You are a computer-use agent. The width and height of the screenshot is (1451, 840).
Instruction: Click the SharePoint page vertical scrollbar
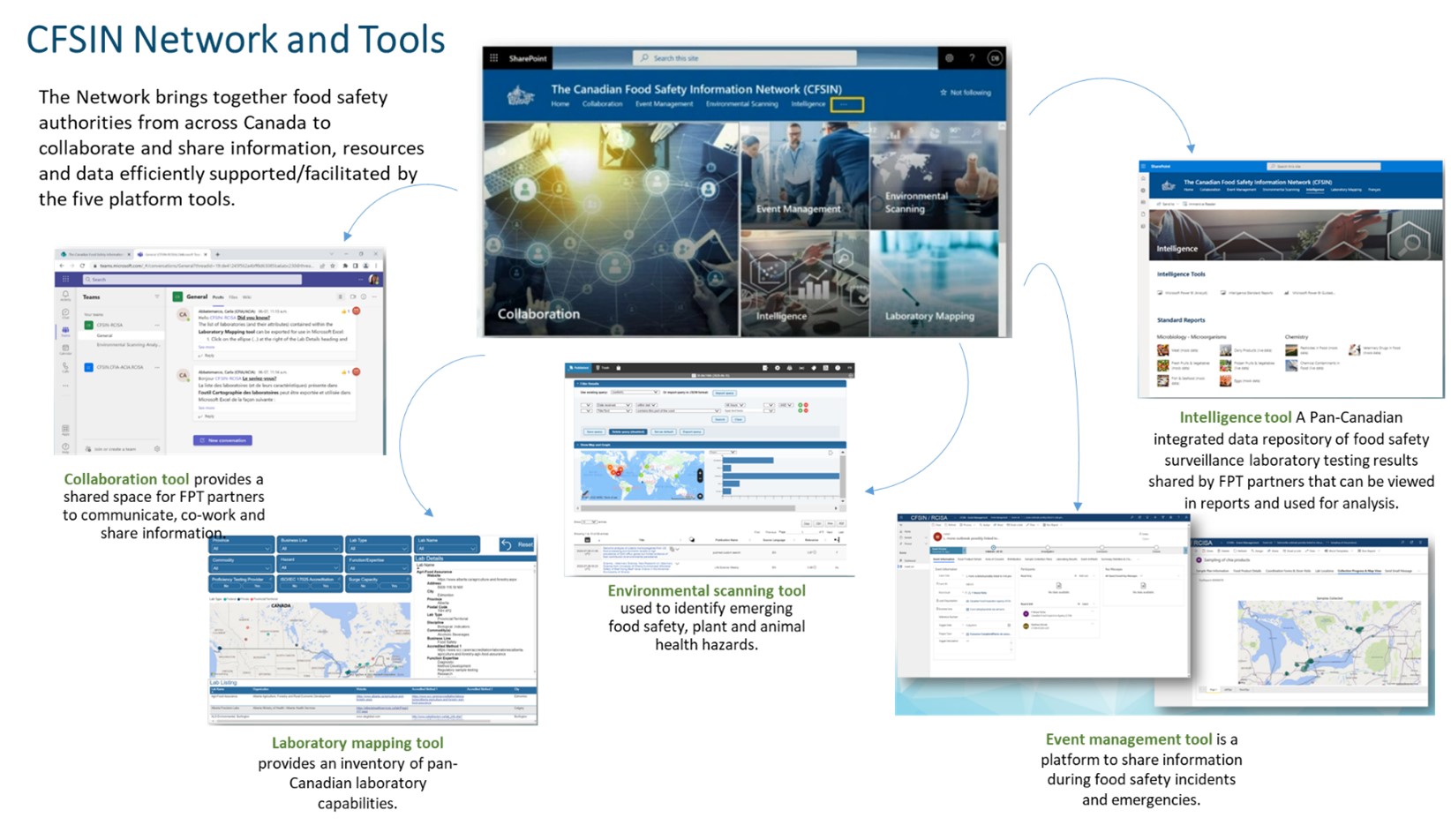pyautogui.click(x=1002, y=229)
